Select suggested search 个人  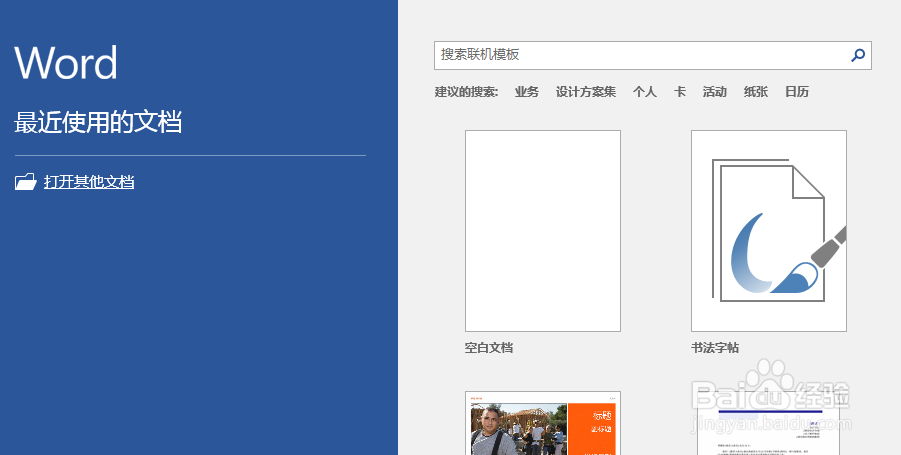645,92
